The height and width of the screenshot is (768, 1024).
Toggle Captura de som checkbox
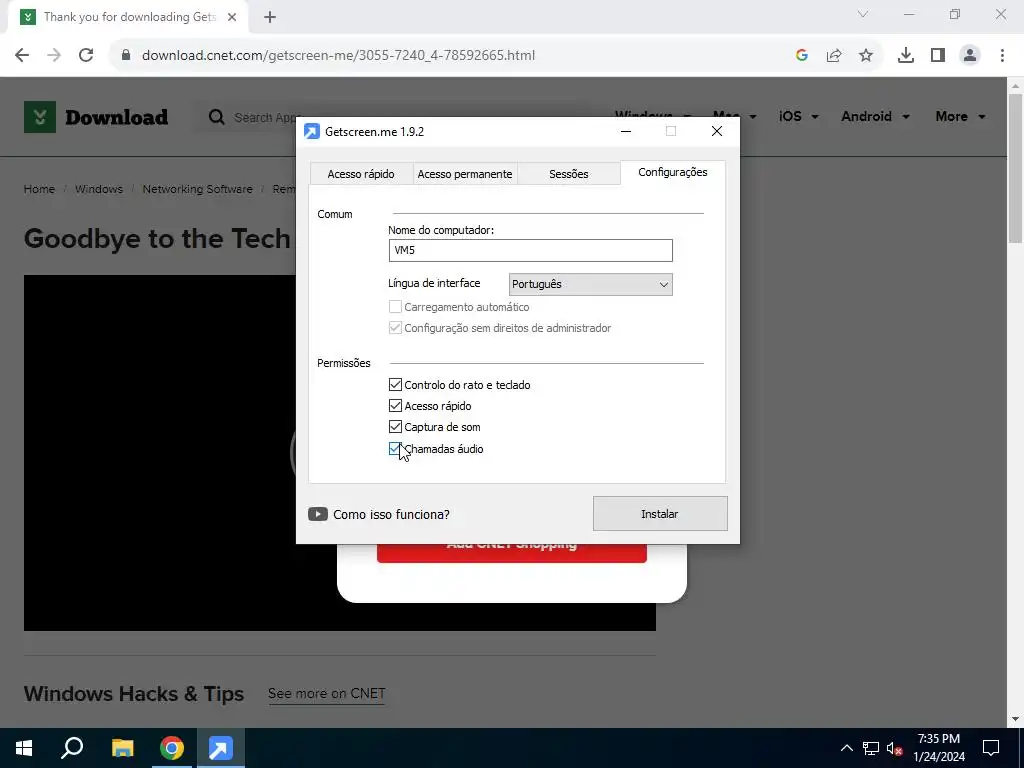point(395,426)
